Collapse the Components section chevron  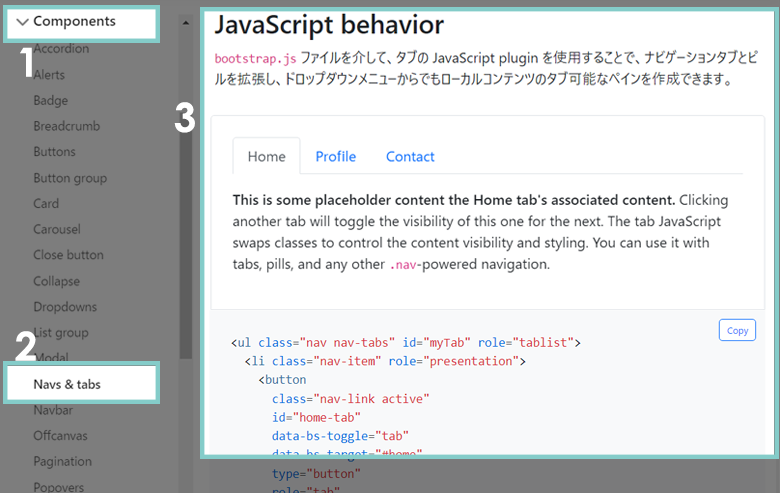point(22,21)
